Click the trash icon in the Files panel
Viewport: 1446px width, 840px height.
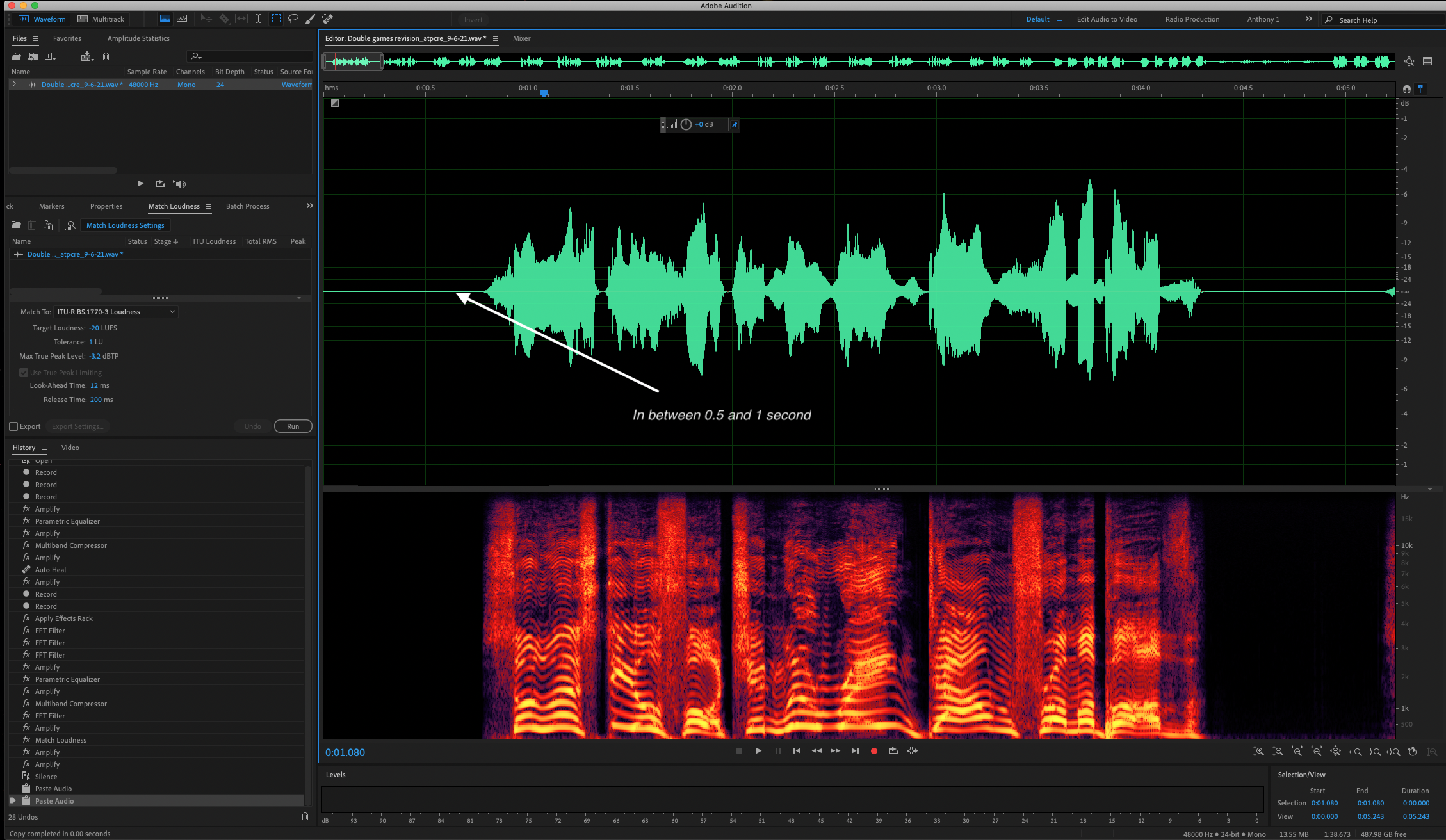point(106,56)
